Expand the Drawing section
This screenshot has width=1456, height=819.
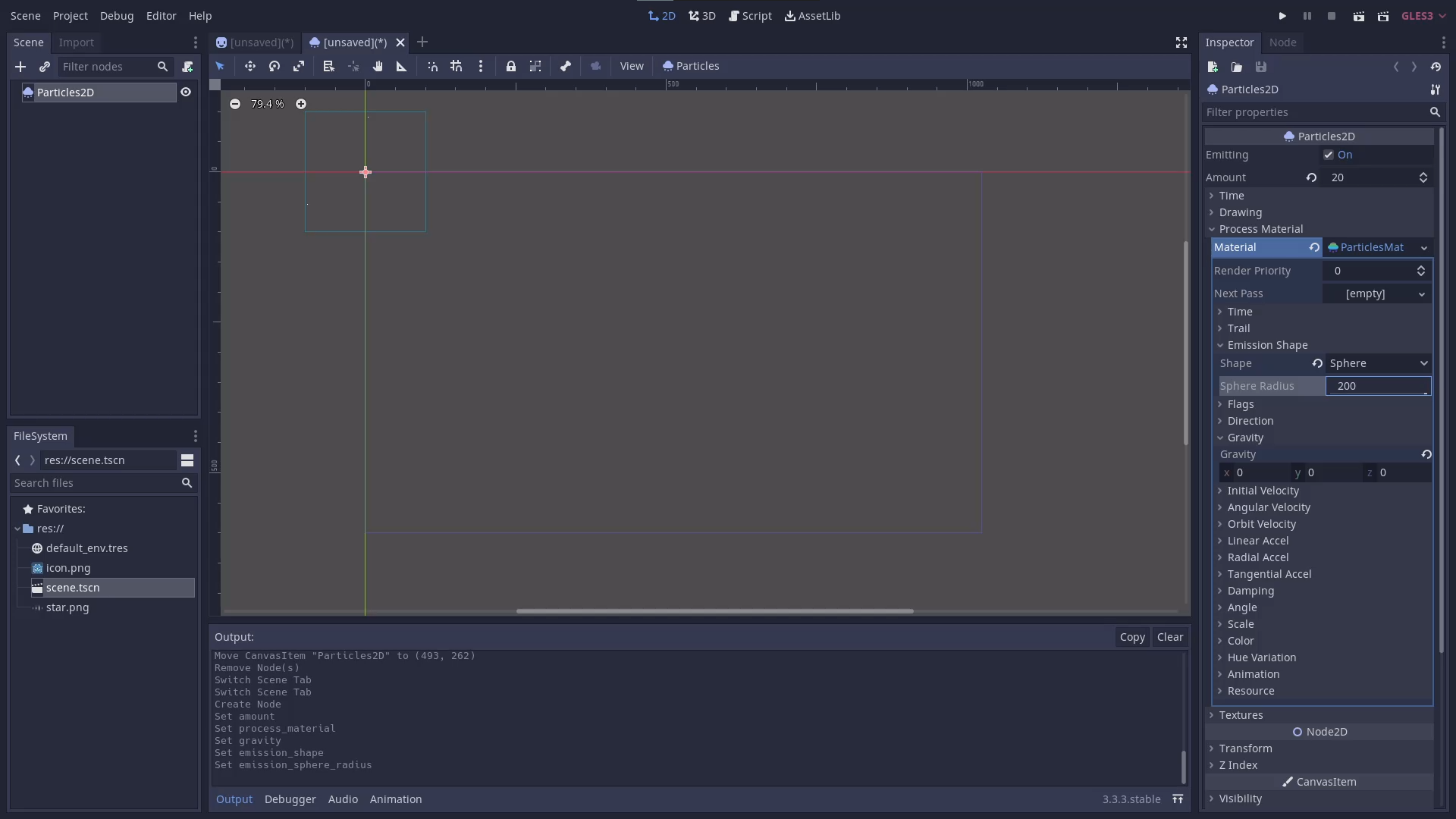tap(1241, 212)
